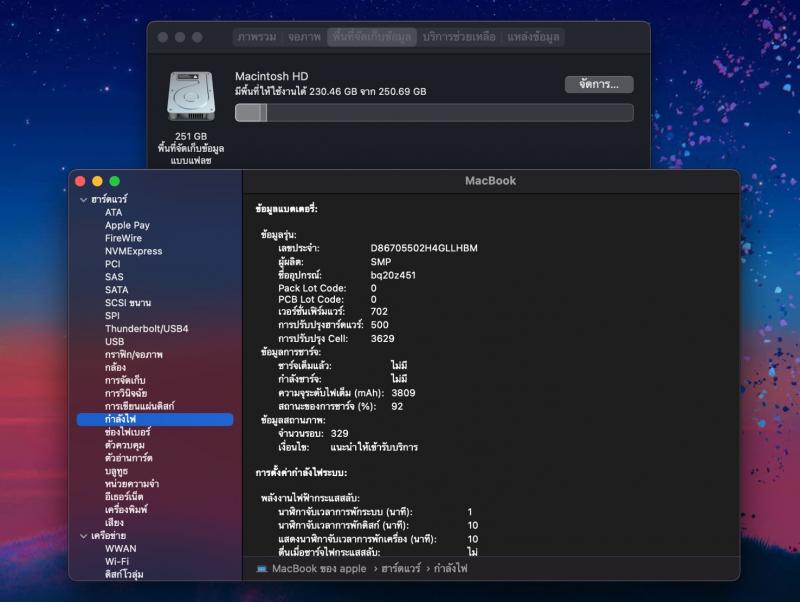Open หน่วยความจำ memory item
This screenshot has width=800, height=602.
[132, 484]
